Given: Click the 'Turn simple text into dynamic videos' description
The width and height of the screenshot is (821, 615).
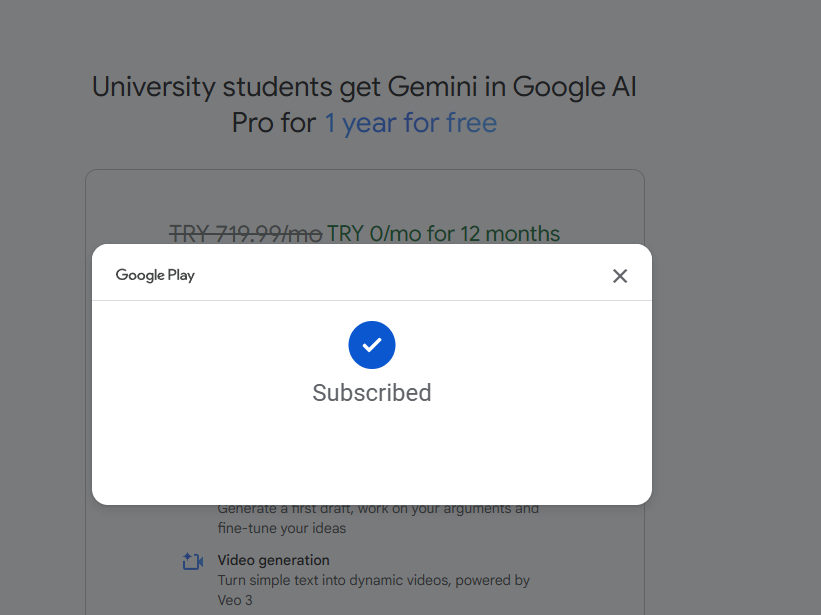Looking at the screenshot, I should click(373, 580).
